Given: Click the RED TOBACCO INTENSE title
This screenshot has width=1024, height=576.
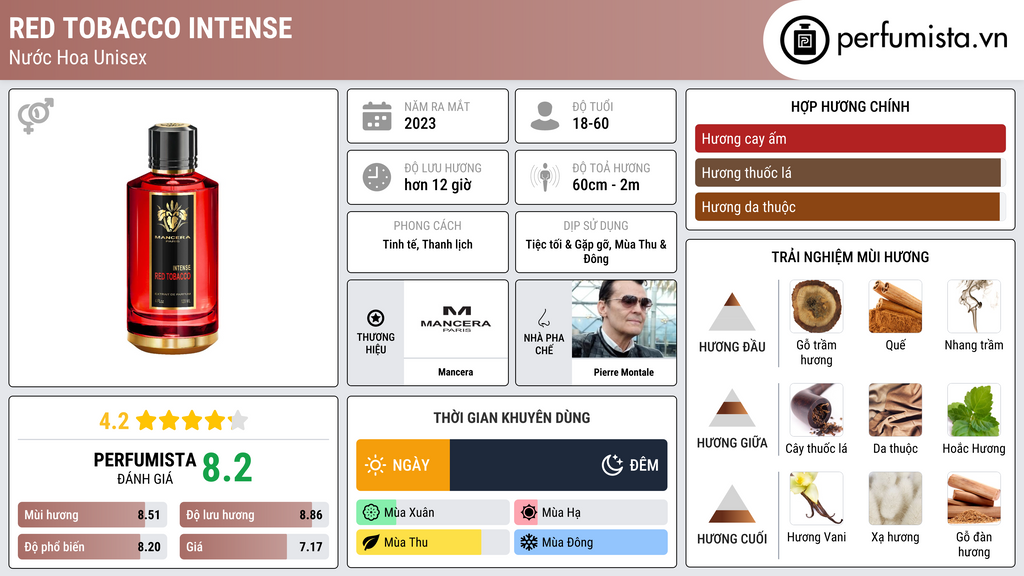Looking at the screenshot, I should tap(151, 28).
